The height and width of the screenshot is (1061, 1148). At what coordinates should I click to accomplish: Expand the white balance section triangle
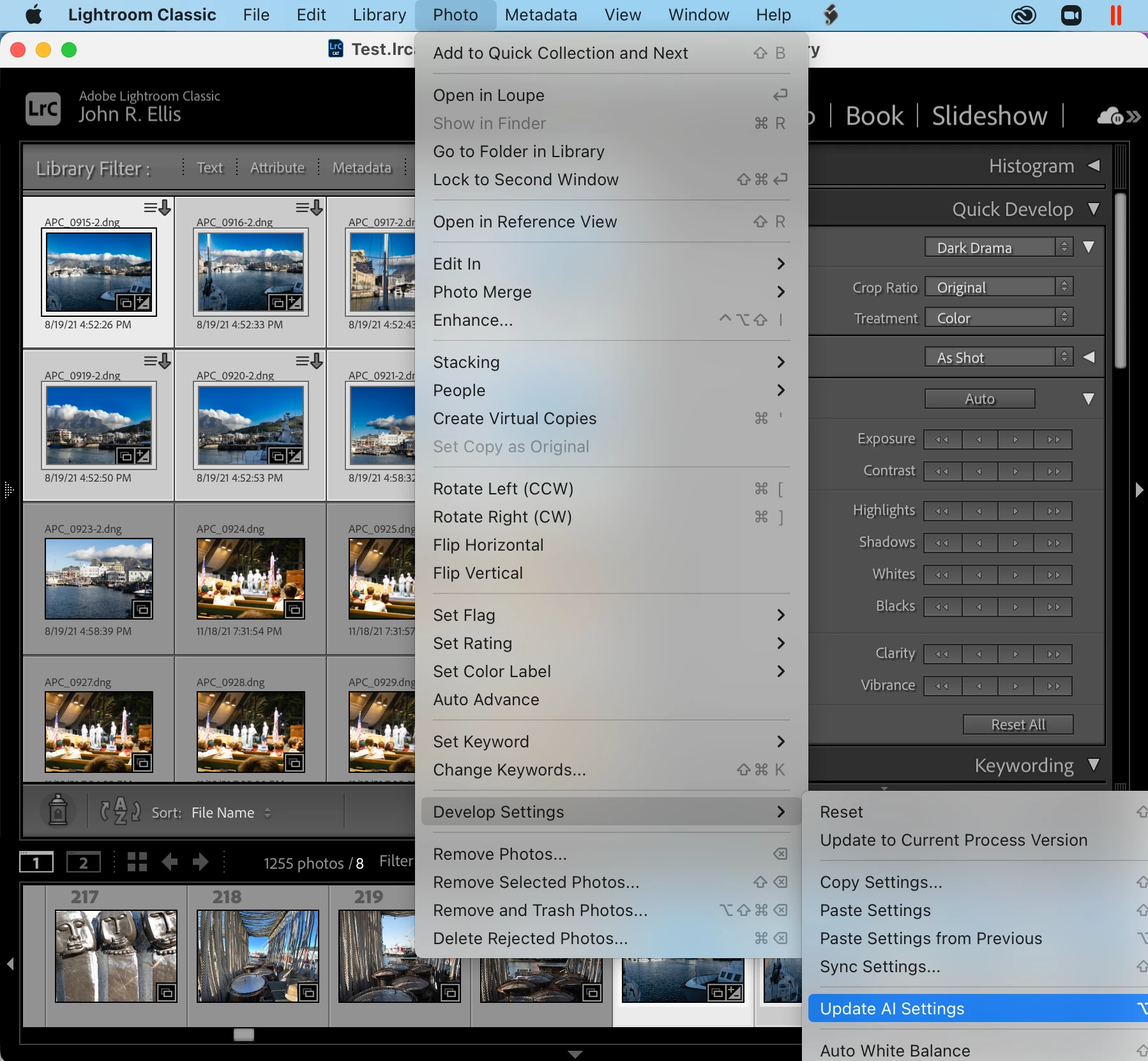tap(1089, 357)
